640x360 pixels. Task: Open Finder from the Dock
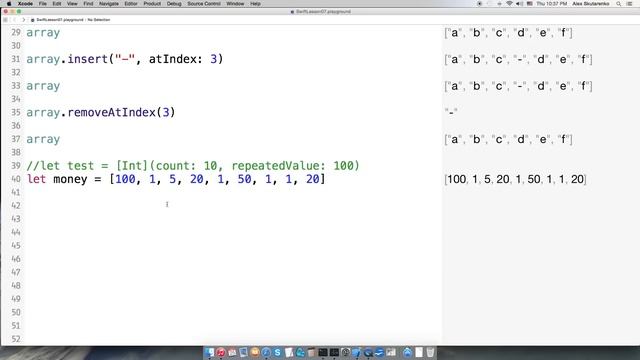coord(209,352)
